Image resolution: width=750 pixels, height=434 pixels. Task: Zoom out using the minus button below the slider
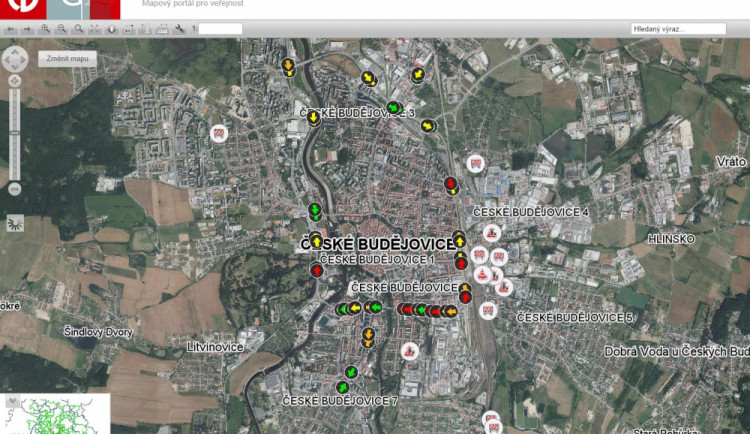(14, 189)
